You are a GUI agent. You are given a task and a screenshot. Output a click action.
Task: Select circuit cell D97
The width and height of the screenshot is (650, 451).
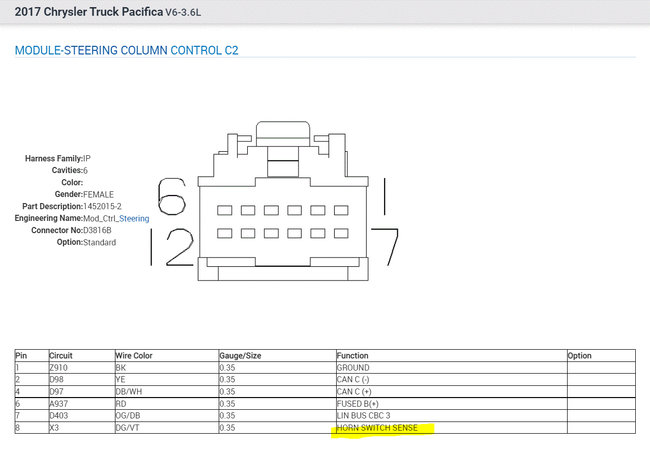click(x=82, y=392)
